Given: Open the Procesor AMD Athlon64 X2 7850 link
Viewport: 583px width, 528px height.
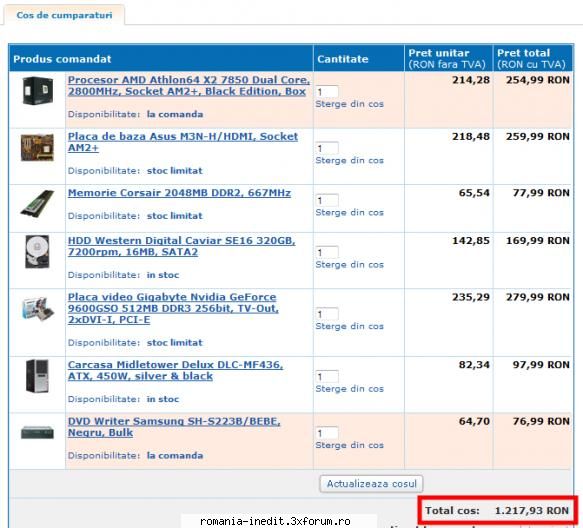Looking at the screenshot, I should (189, 86).
